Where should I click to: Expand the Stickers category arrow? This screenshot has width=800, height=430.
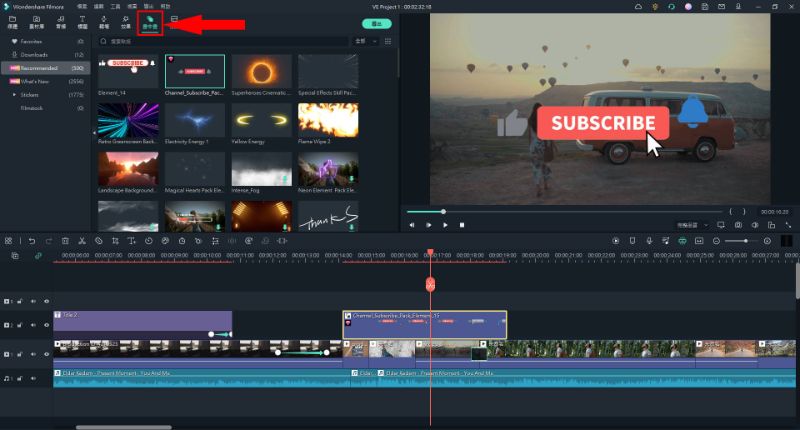coord(14,95)
